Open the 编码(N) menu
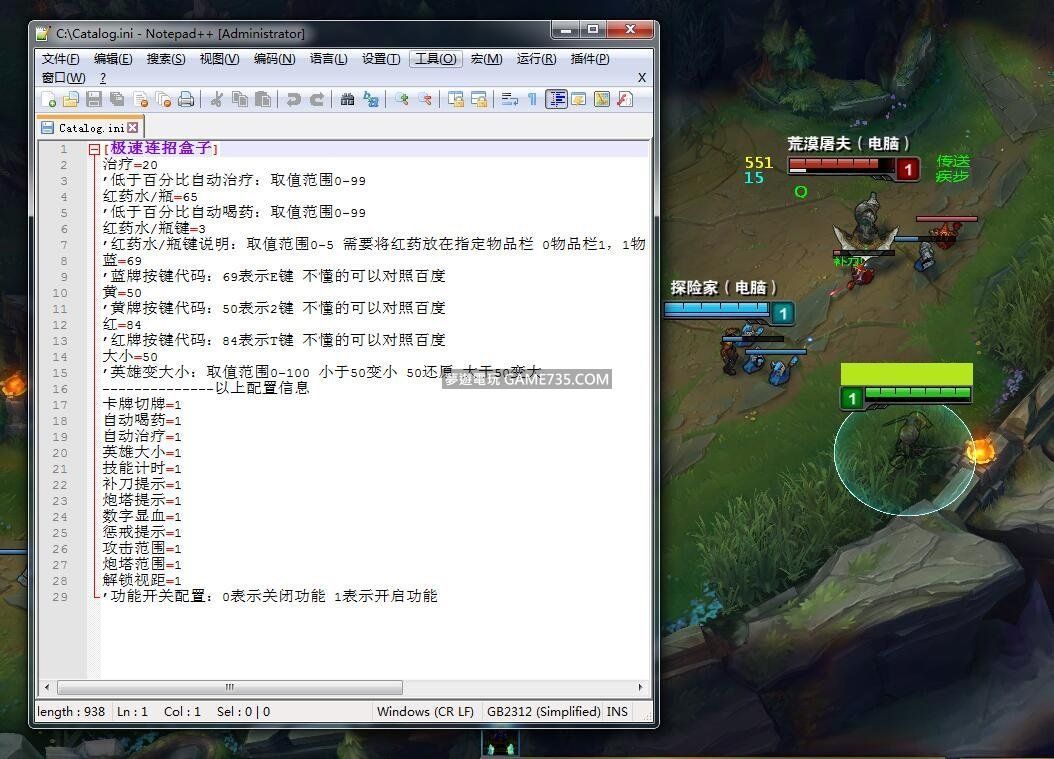The image size is (1054, 759). 274,59
